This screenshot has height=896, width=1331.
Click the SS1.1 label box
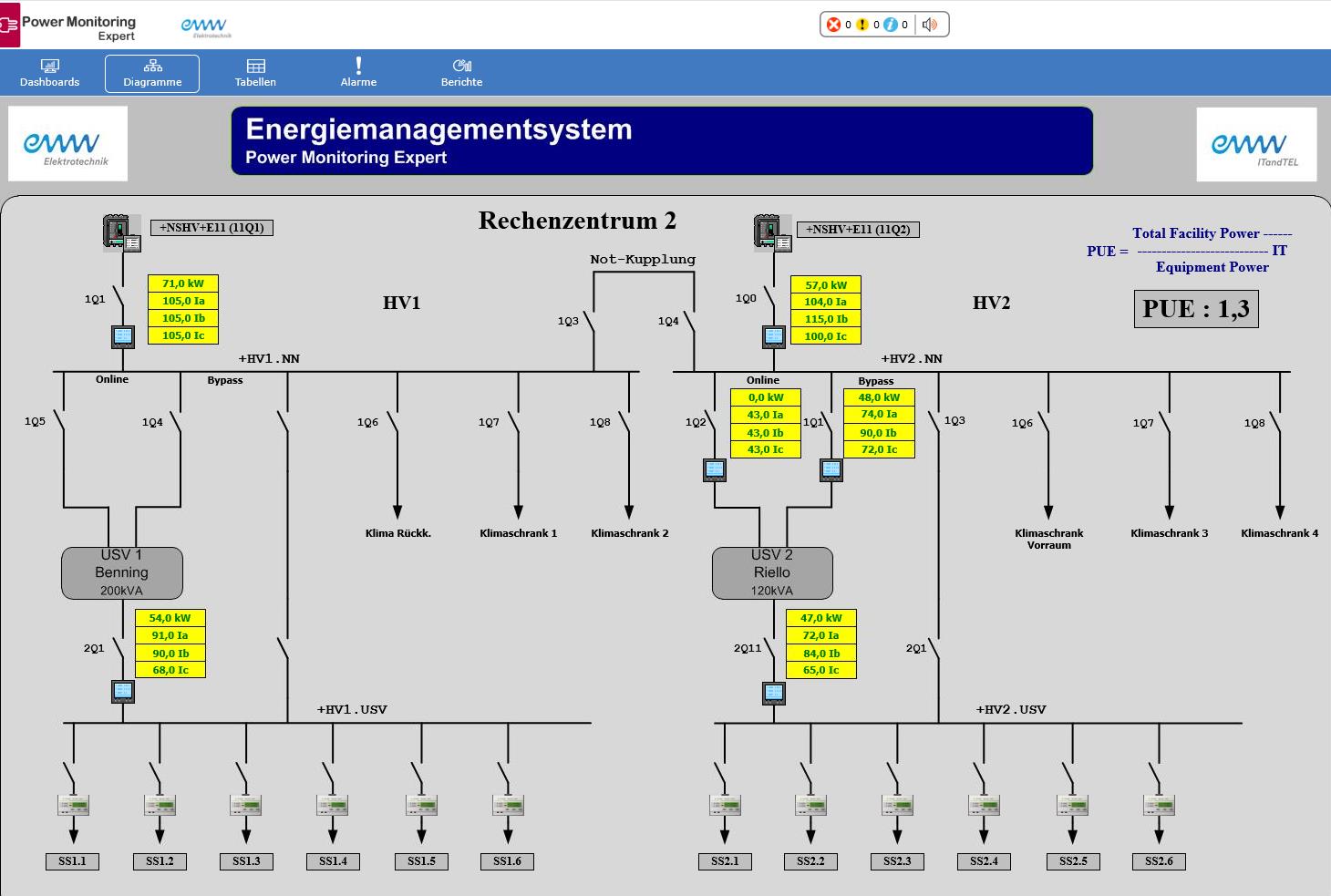pyautogui.click(x=73, y=861)
